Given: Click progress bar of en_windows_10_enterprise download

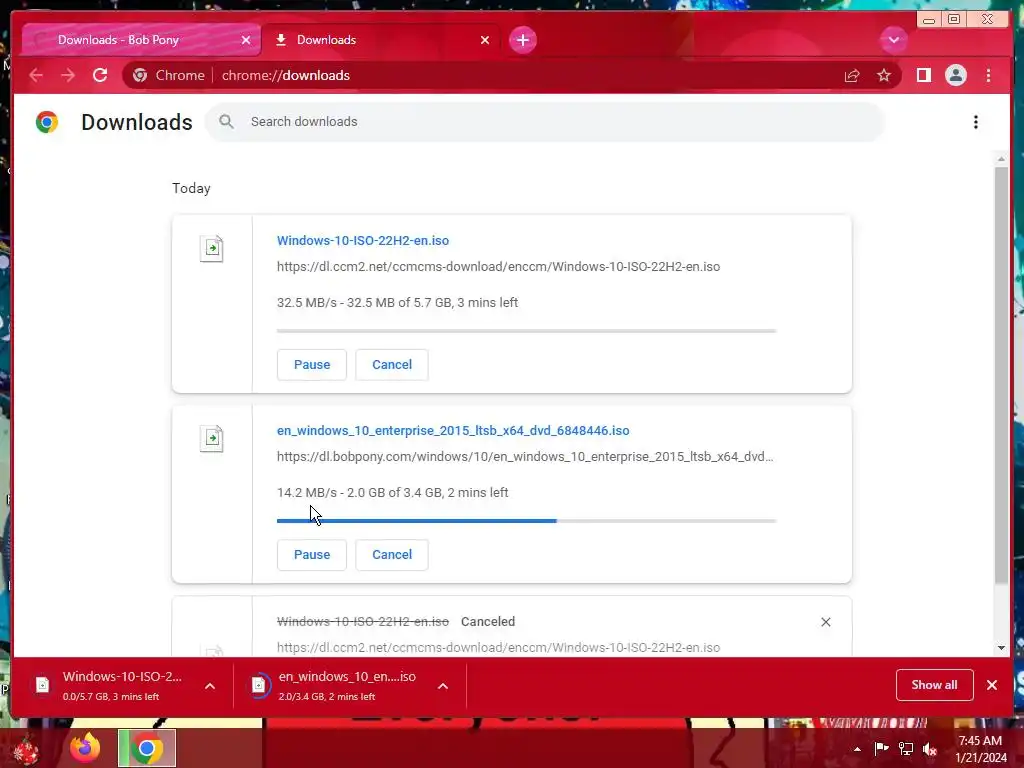Looking at the screenshot, I should [x=526, y=521].
